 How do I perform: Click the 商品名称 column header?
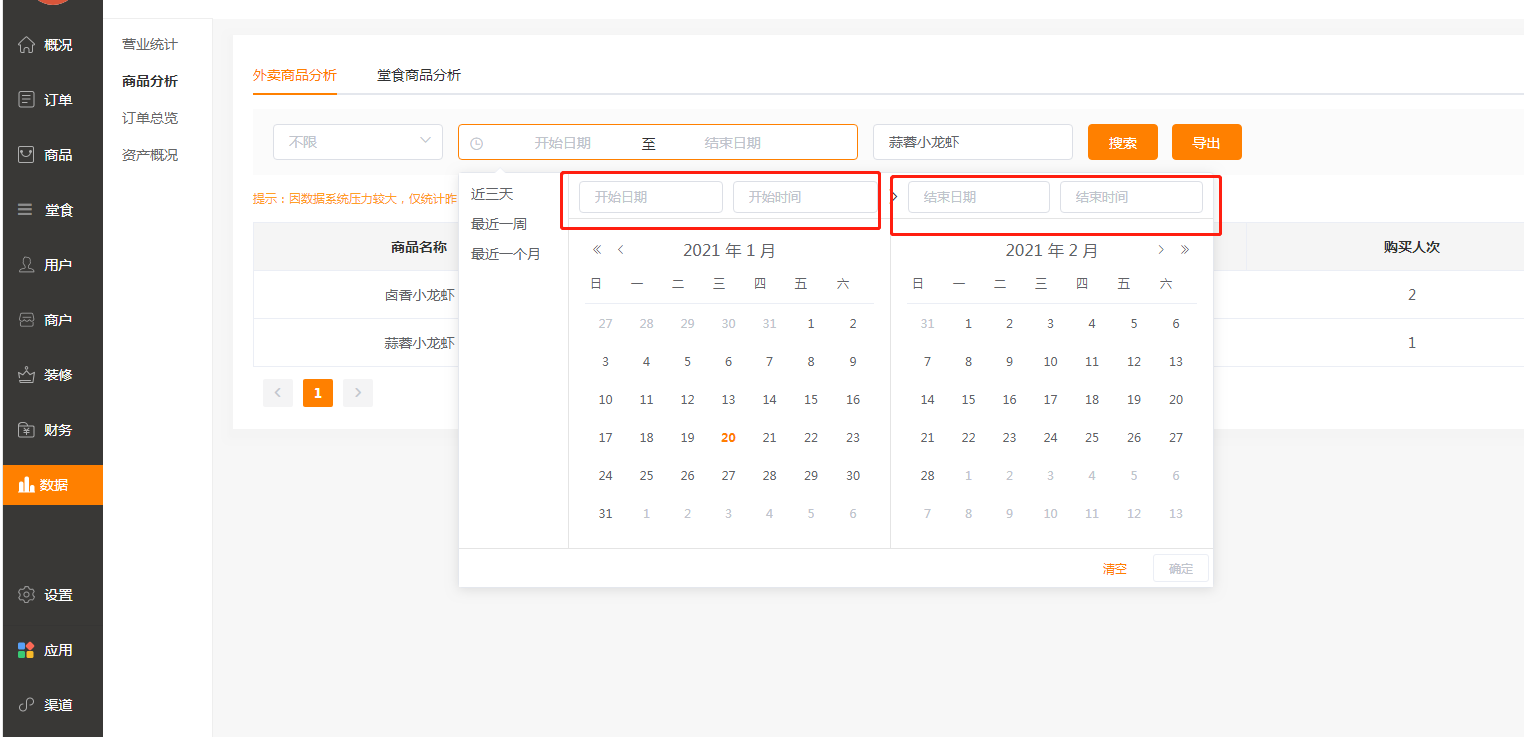(419, 247)
